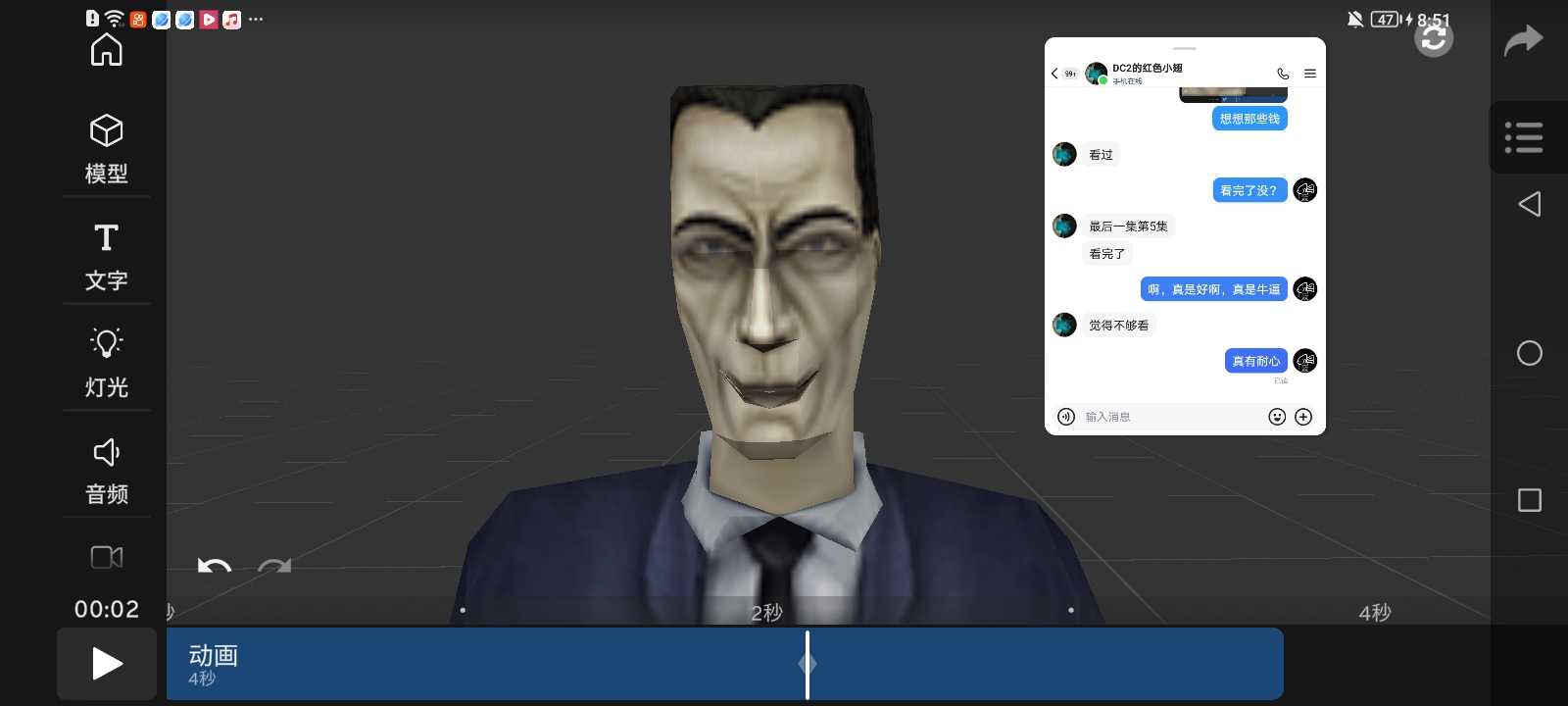Image resolution: width=1568 pixels, height=706 pixels.
Task: Tap the picture thumbnail at top of chat
Action: click(x=1233, y=94)
